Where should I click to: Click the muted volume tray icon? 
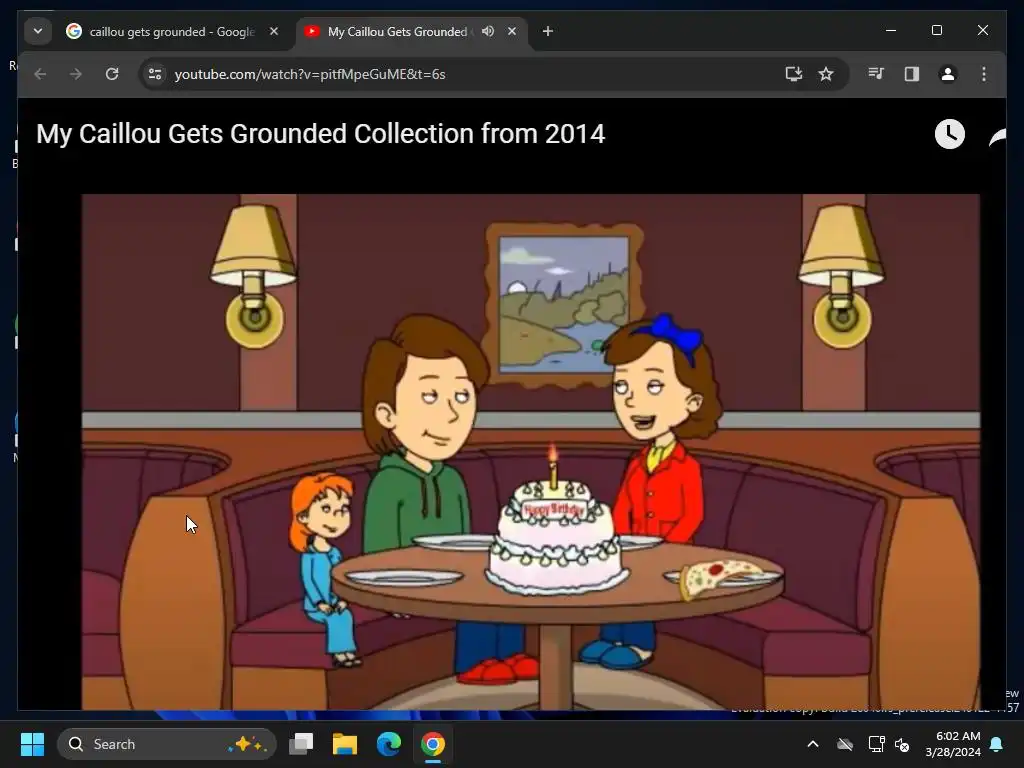click(x=903, y=744)
